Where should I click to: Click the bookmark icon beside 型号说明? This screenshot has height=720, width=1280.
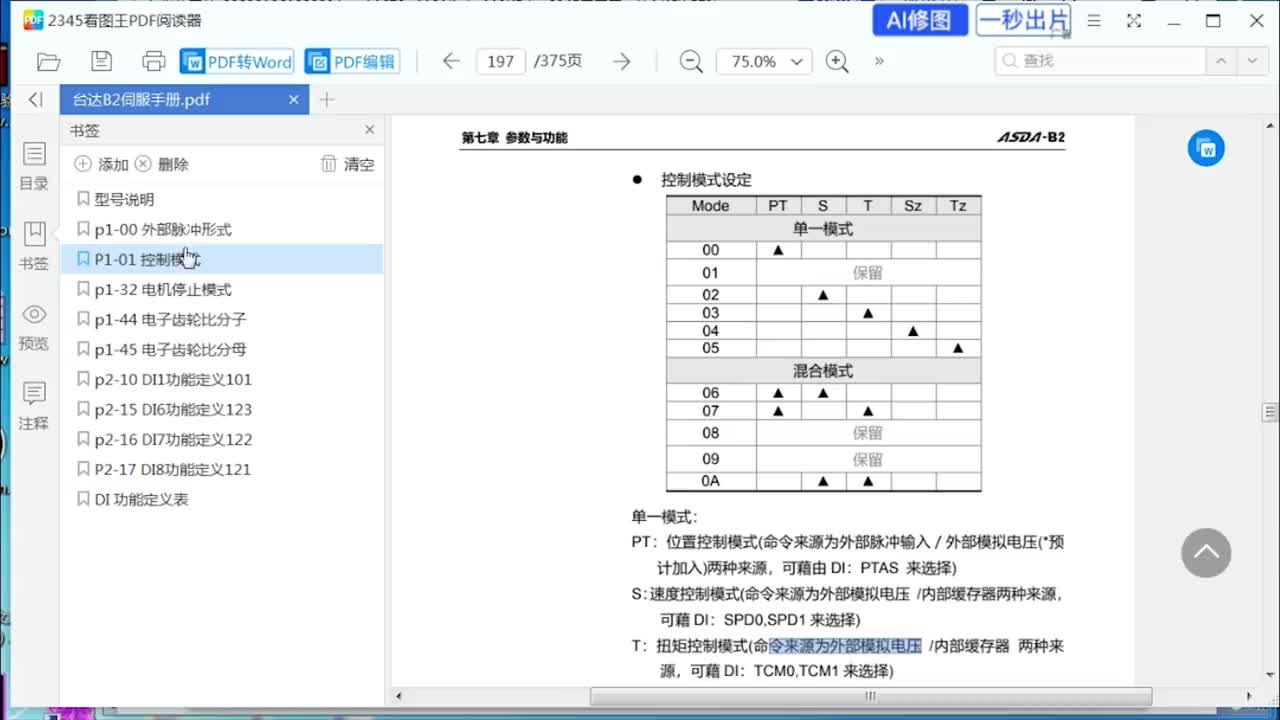pos(83,199)
